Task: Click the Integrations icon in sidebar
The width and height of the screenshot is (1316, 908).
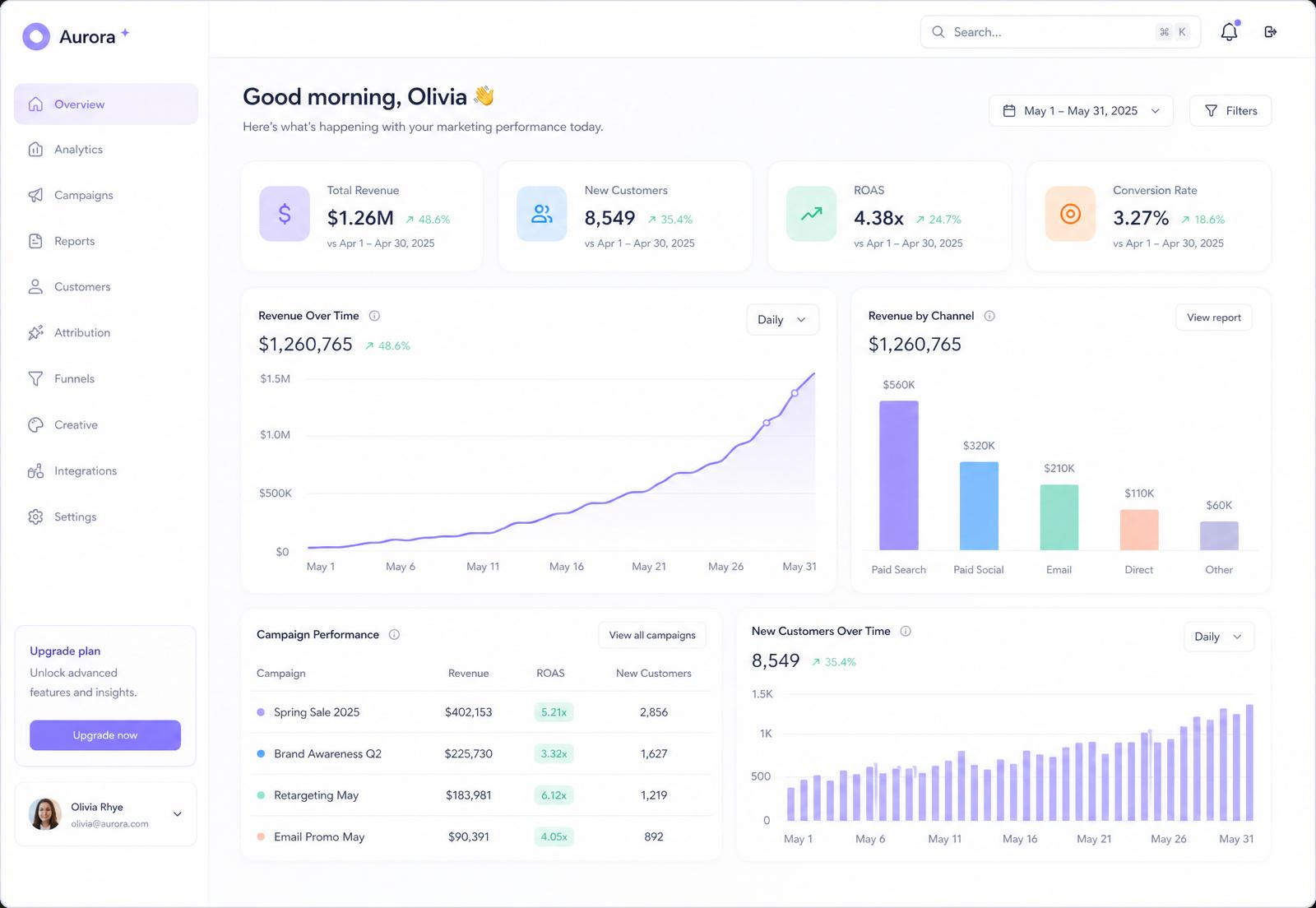Action: 35,471
